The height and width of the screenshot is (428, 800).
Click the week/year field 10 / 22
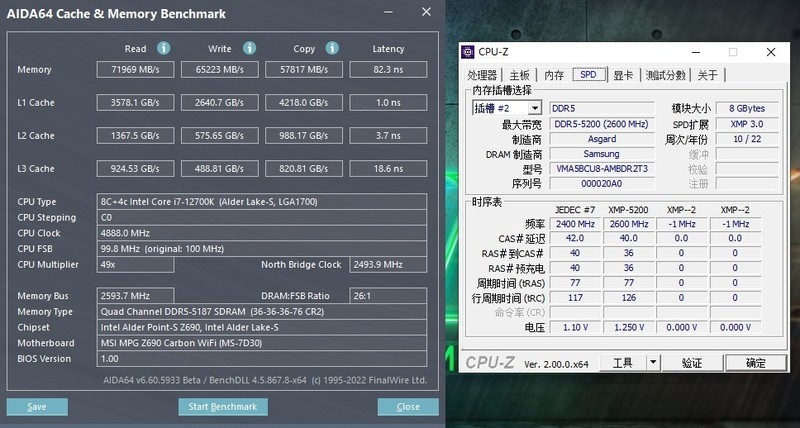747,139
